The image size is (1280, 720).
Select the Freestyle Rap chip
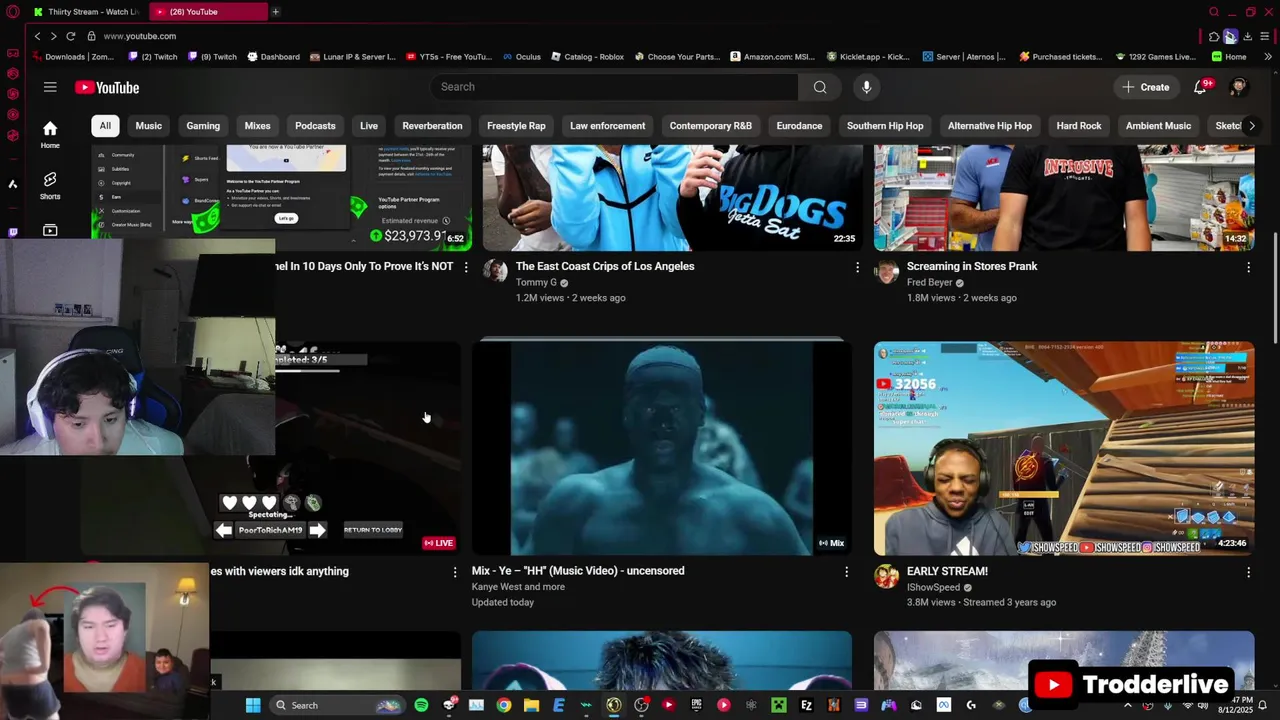516,126
